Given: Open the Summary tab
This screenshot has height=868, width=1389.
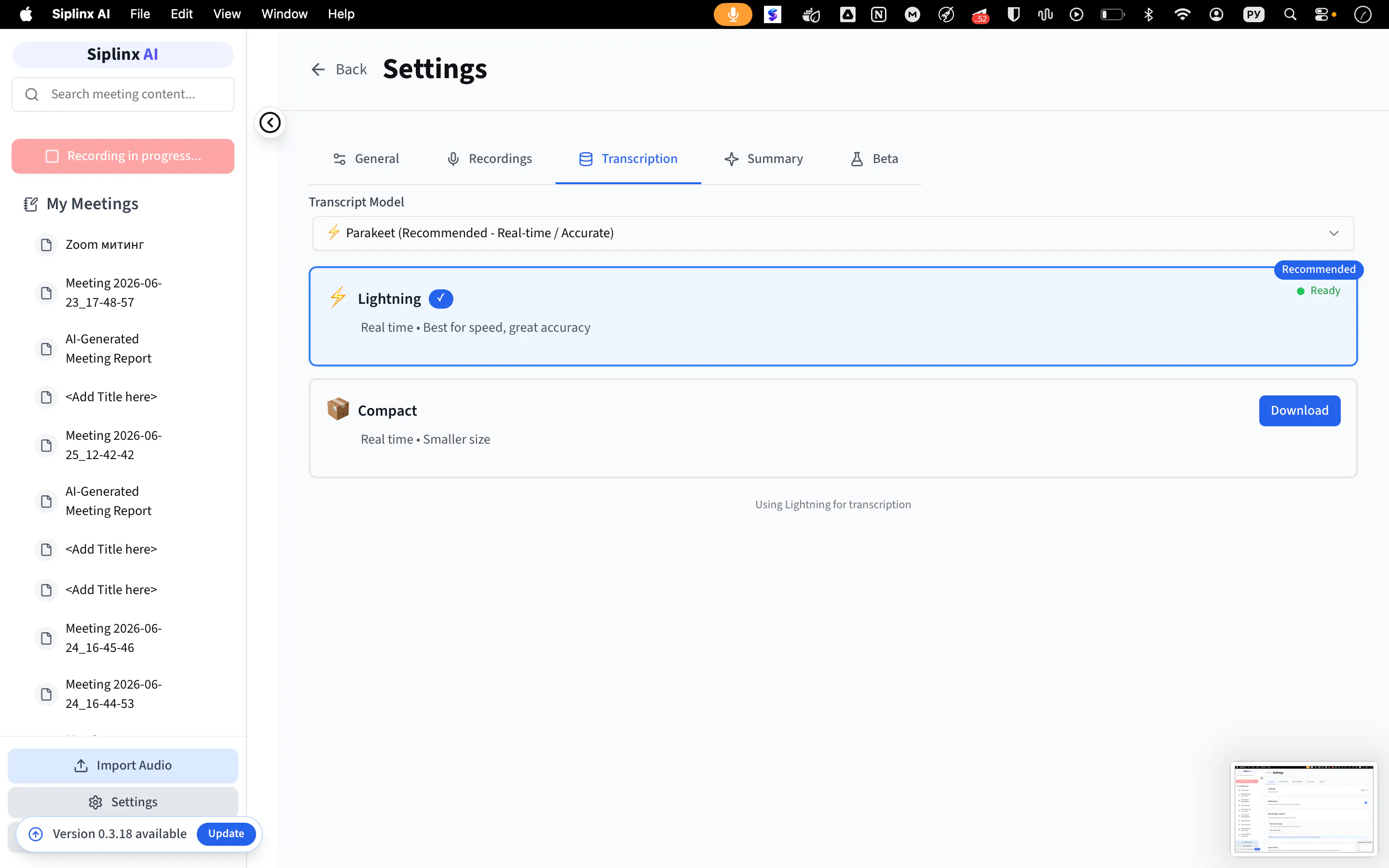Looking at the screenshot, I should pos(764,159).
